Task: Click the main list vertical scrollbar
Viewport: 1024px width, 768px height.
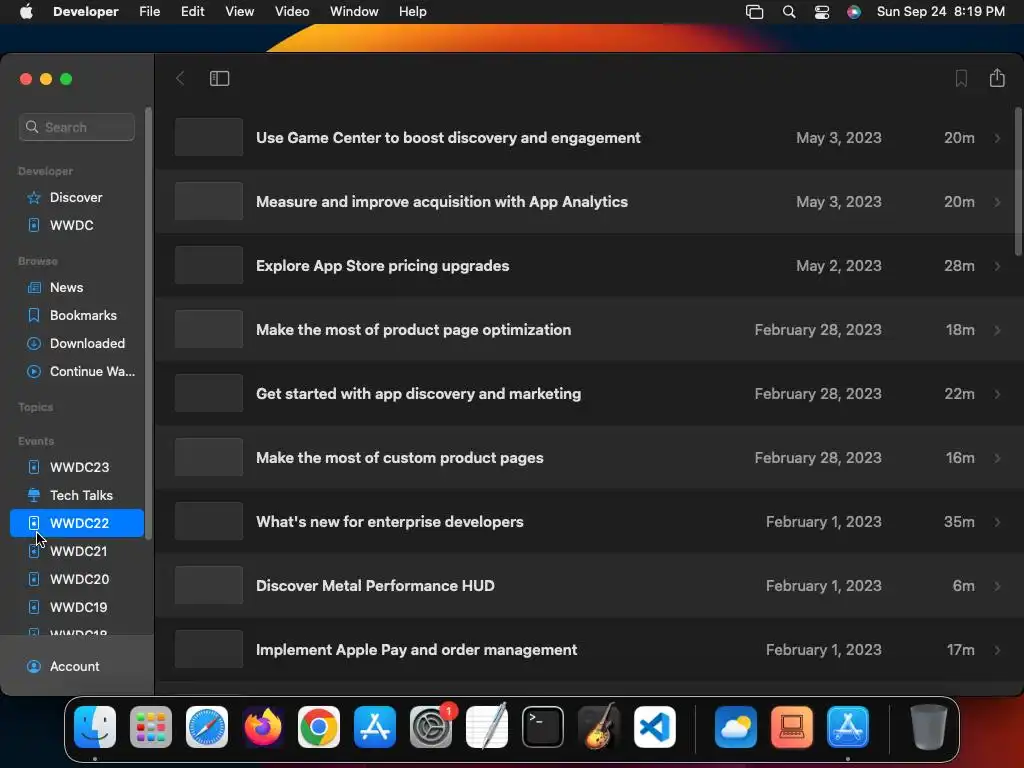Action: pyautogui.click(x=1019, y=182)
